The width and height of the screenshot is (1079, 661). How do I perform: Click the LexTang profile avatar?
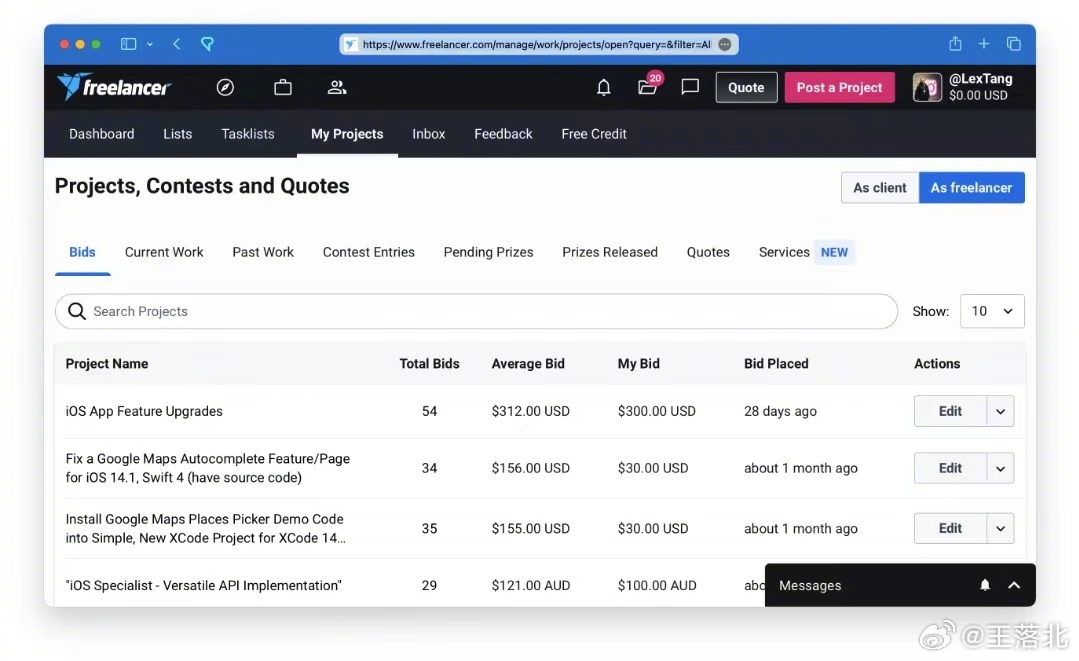(x=927, y=87)
